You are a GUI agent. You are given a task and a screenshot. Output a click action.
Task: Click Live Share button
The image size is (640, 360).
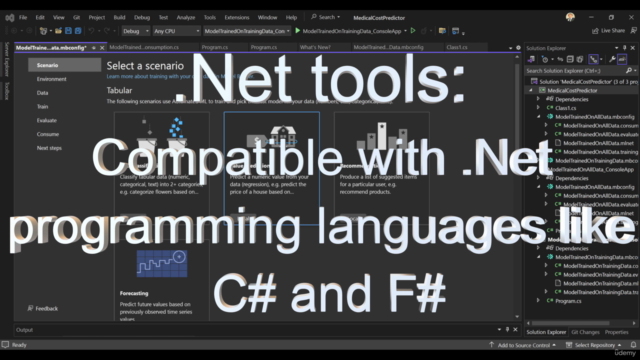point(608,31)
